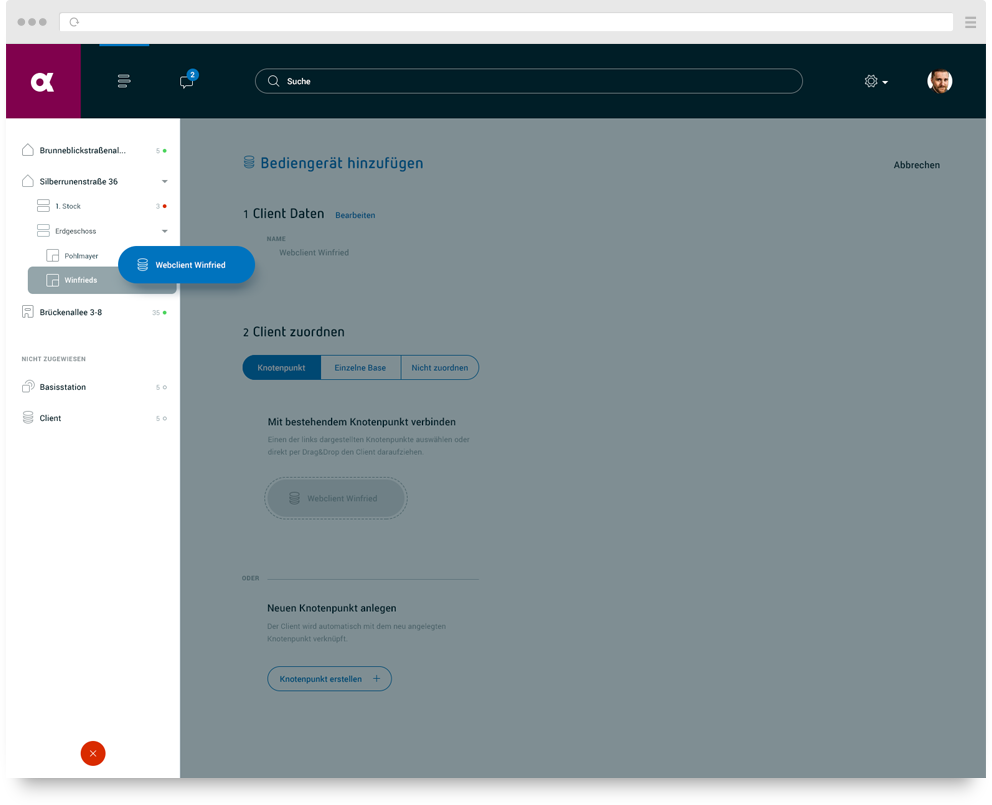992x805 pixels.
Task: Click the user profile avatar
Action: 939,82
